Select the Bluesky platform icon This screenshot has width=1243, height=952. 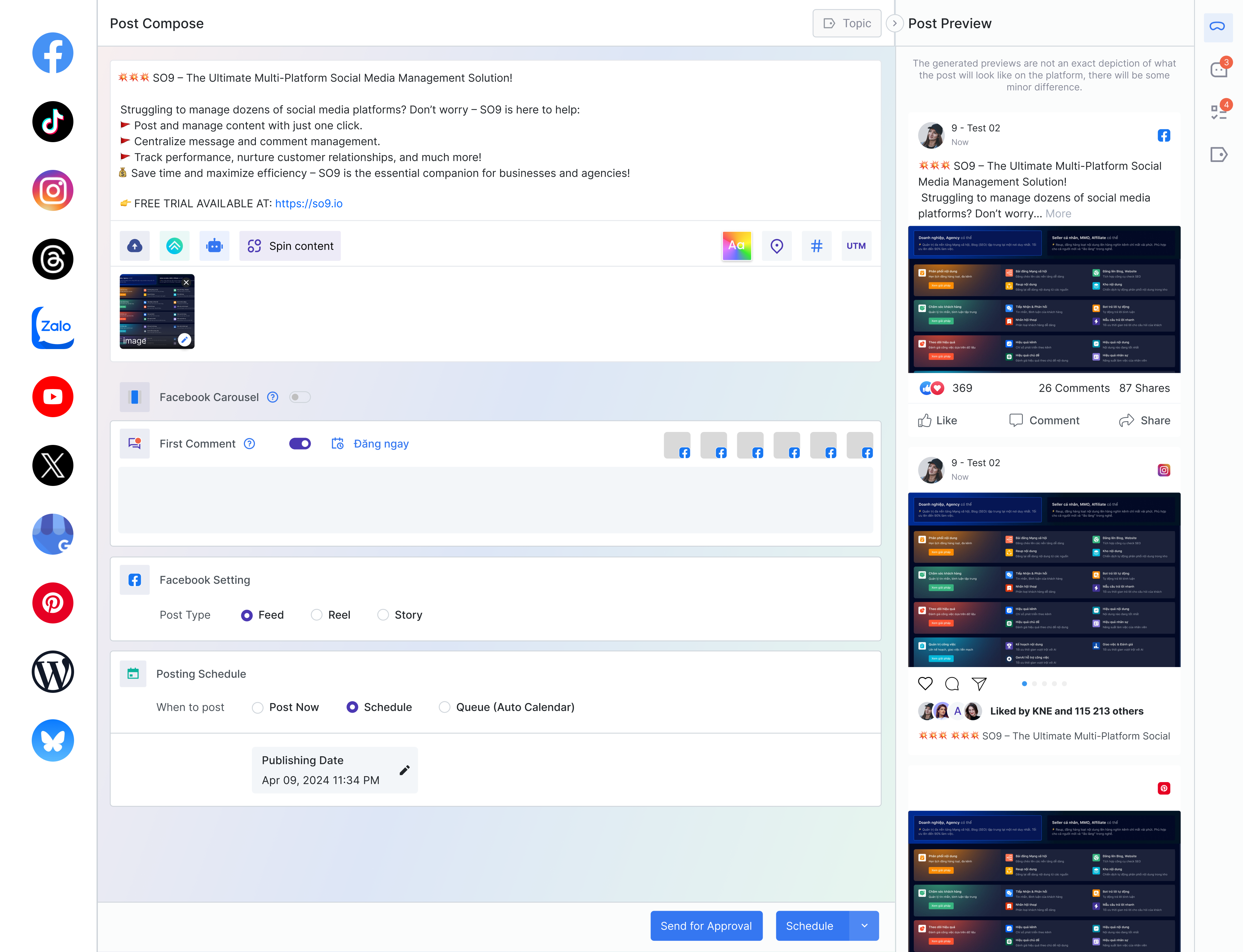pyautogui.click(x=53, y=740)
